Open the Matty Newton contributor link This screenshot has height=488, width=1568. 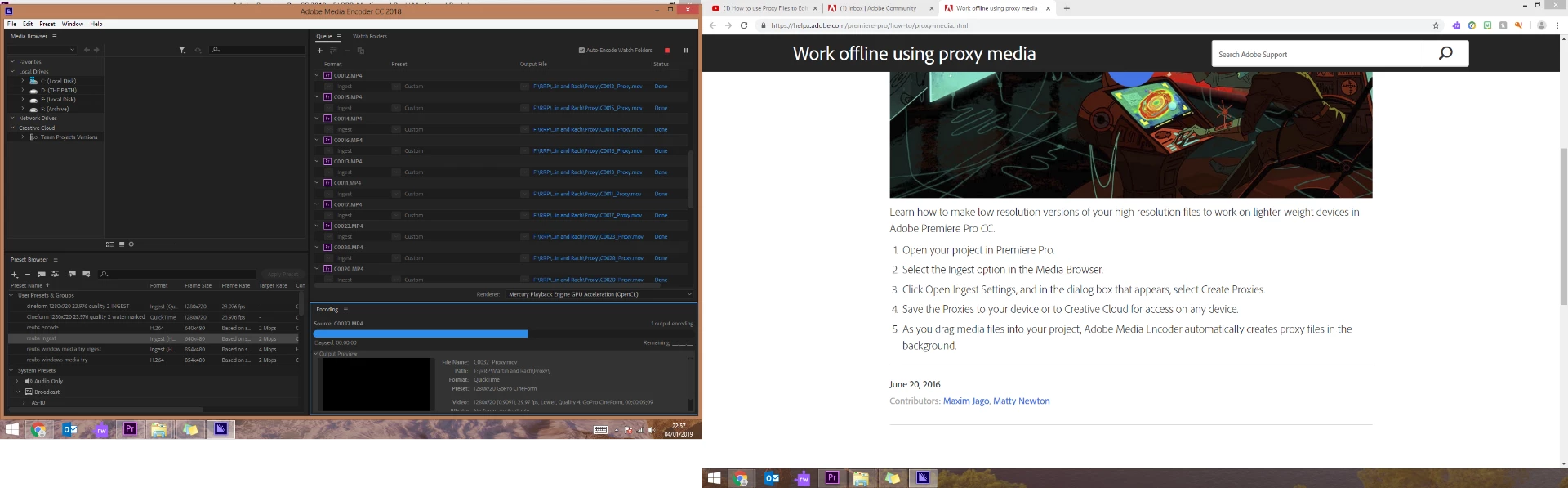click(x=1022, y=401)
